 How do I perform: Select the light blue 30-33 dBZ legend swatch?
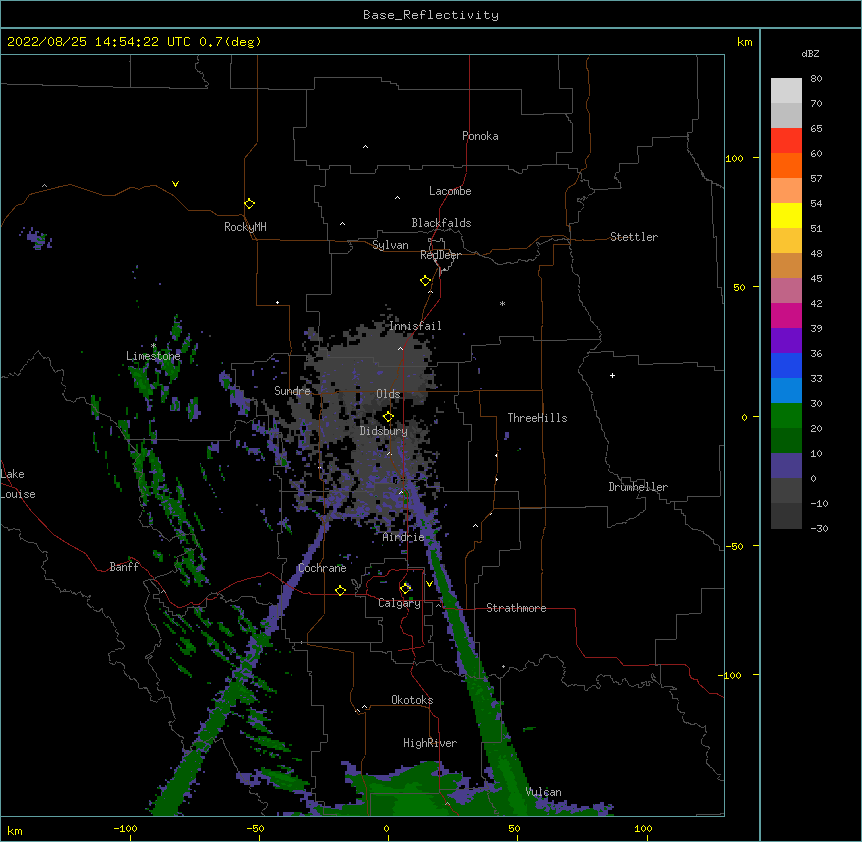click(x=786, y=391)
